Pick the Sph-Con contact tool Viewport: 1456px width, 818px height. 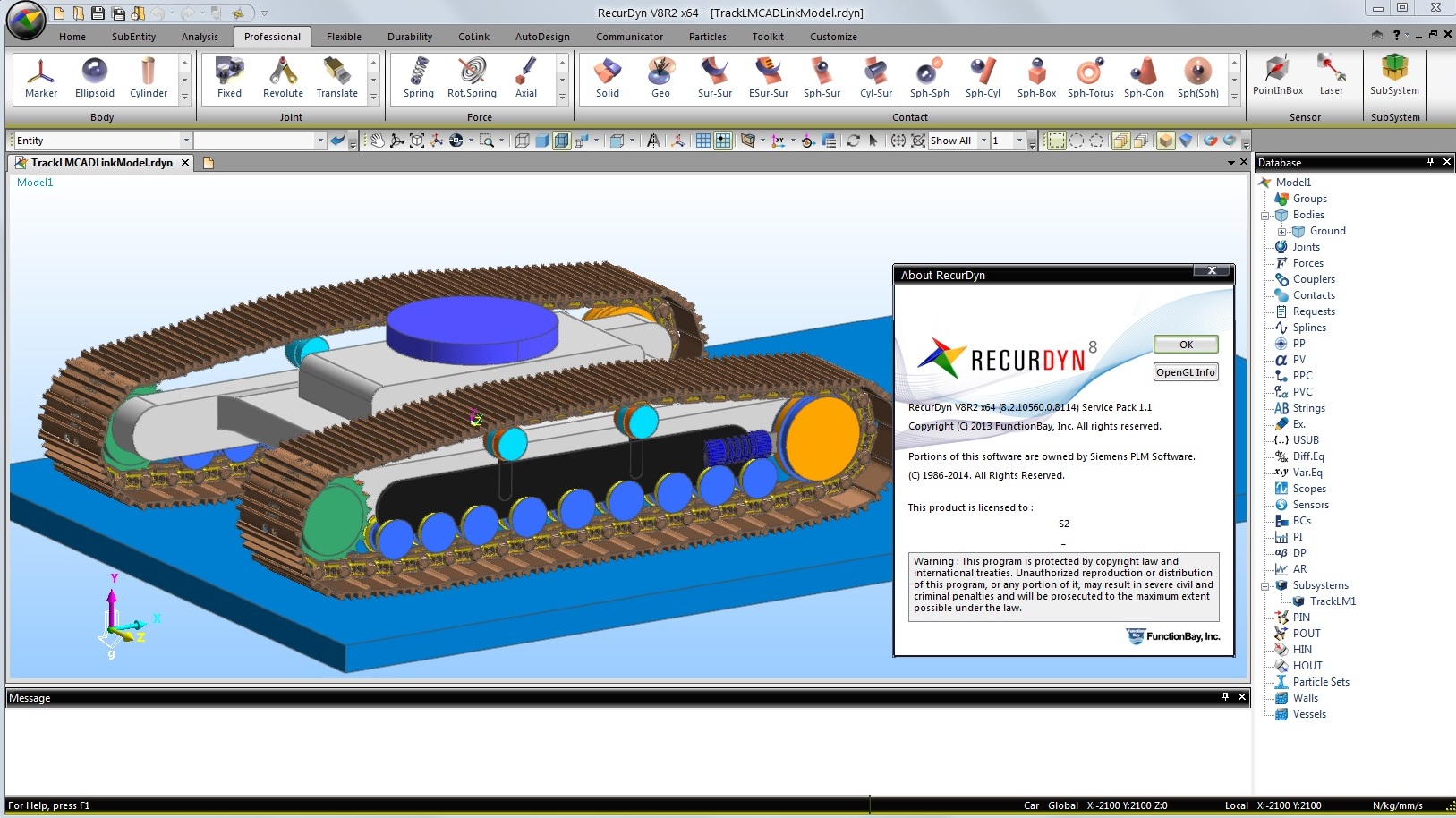point(1144,78)
